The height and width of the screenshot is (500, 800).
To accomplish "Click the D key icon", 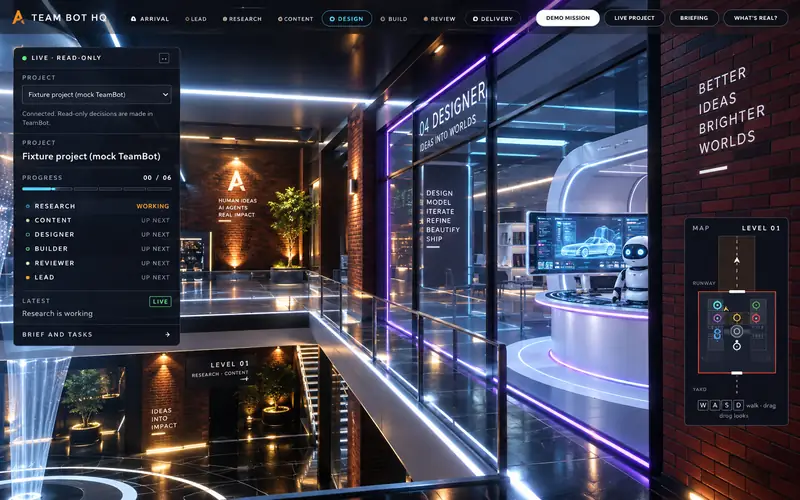I will [x=739, y=405].
